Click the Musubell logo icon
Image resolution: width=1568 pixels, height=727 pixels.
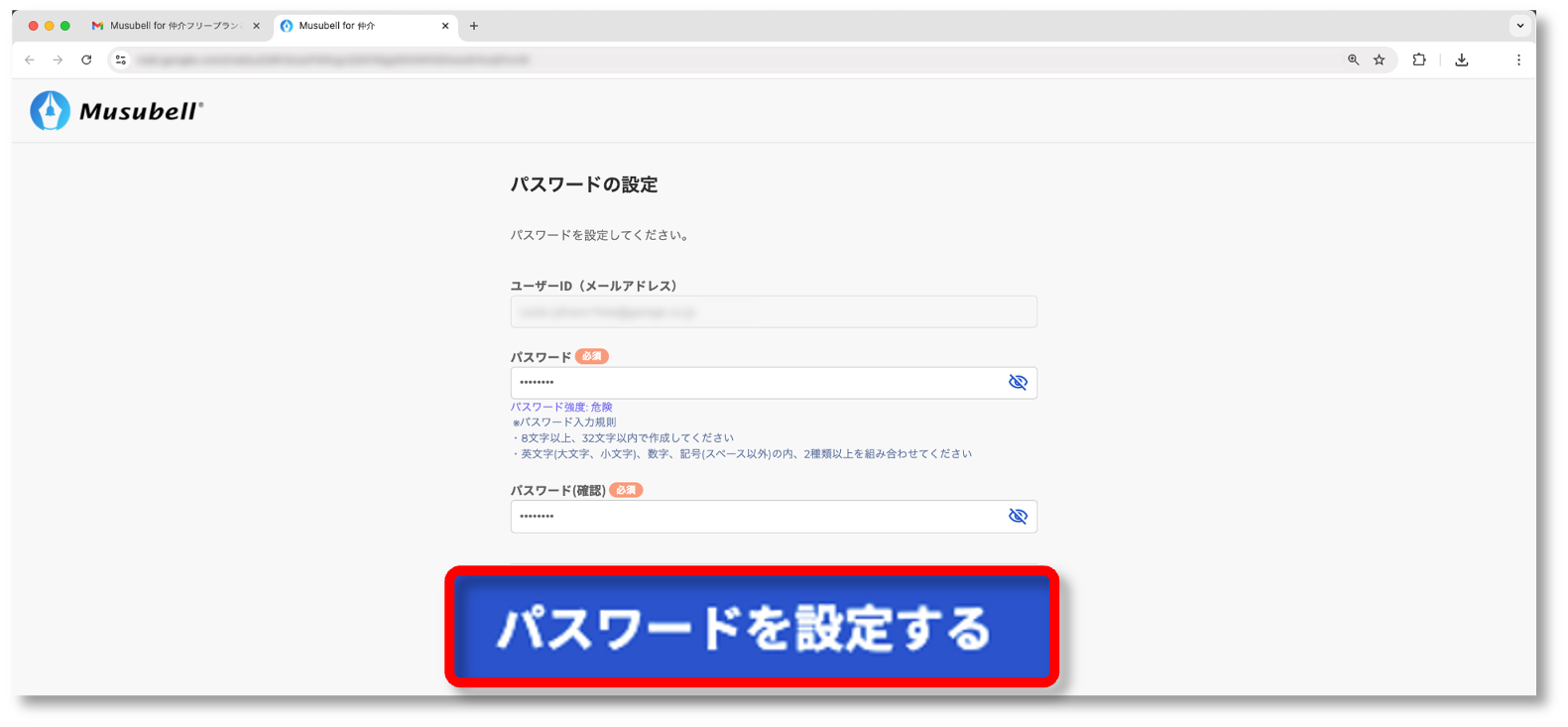(50, 111)
